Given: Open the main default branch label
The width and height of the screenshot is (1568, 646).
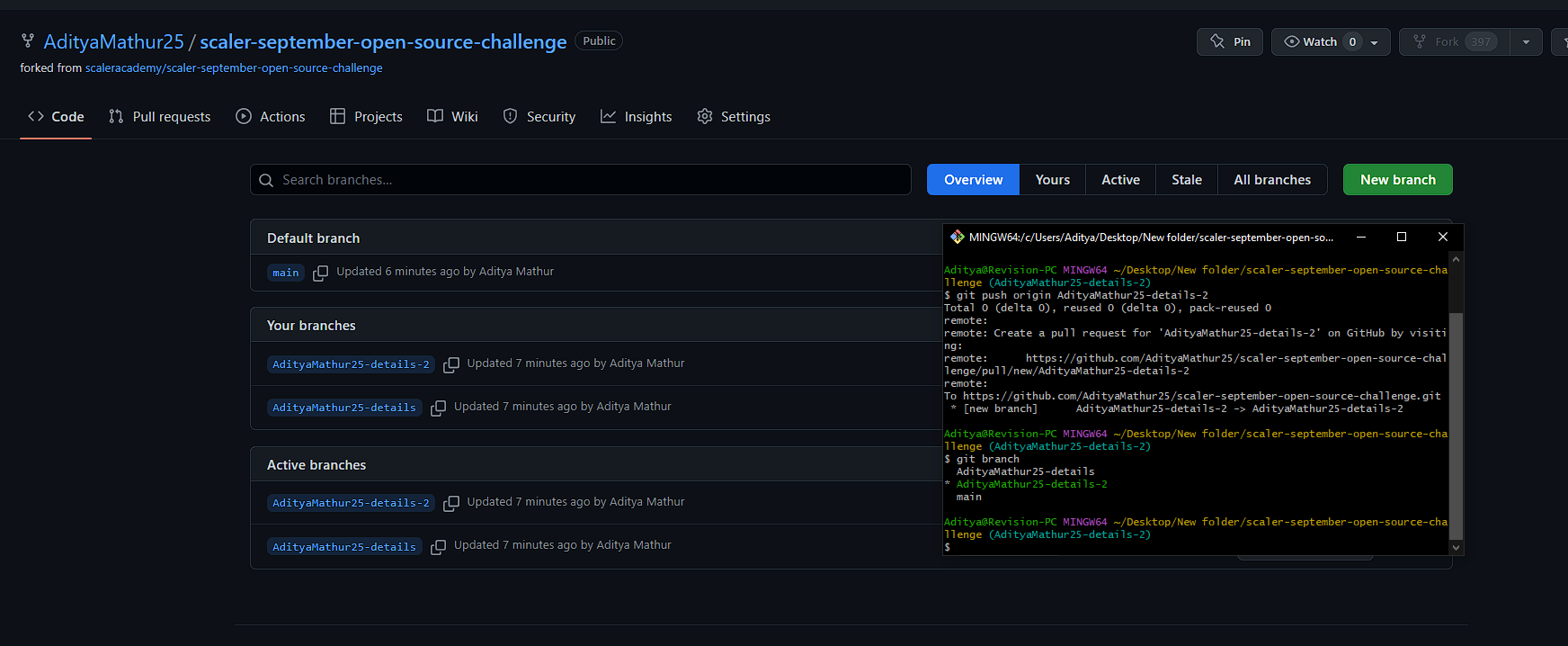Looking at the screenshot, I should click(286, 273).
